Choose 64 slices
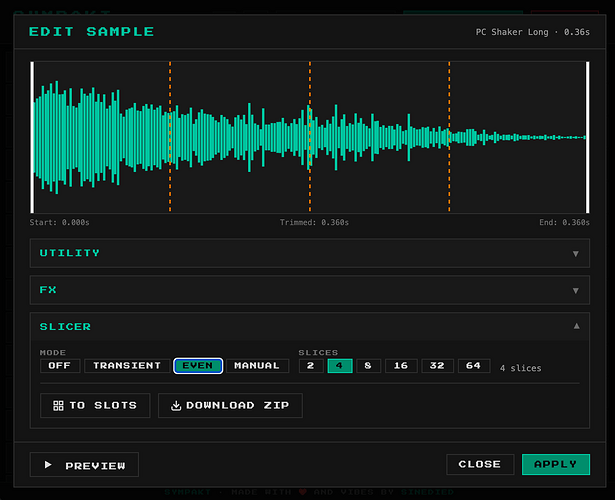This screenshot has width=615, height=500. 474,365
